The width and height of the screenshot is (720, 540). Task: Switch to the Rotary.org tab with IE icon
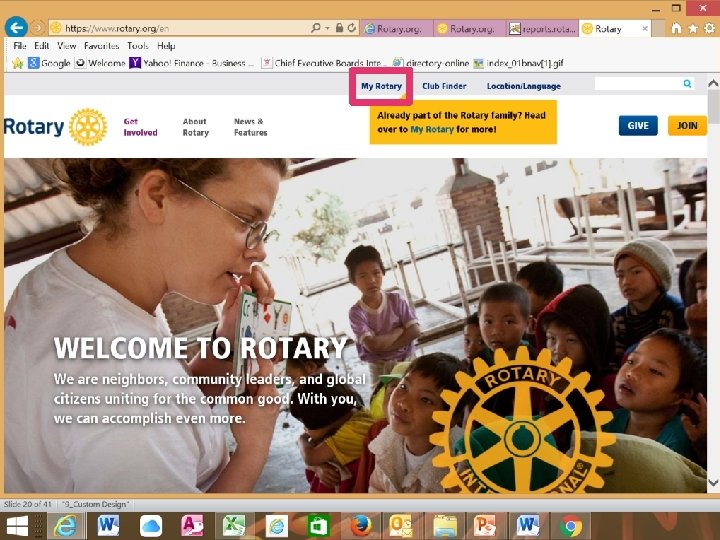[x=397, y=28]
